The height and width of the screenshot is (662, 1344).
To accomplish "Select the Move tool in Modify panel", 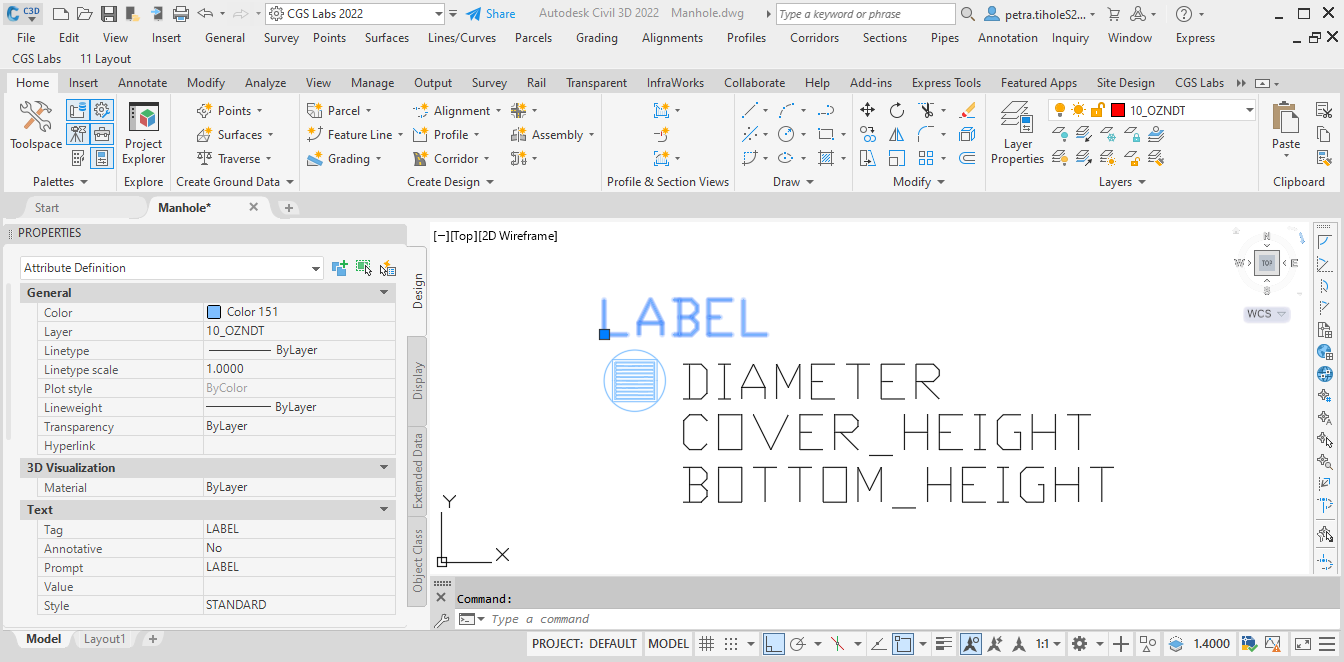I will 867,110.
